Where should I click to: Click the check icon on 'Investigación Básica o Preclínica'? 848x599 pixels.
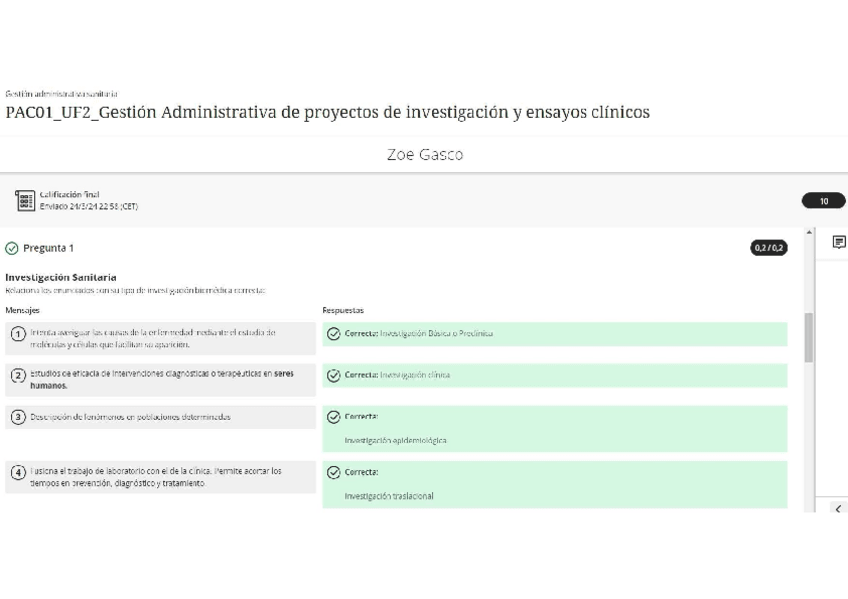pos(332,334)
